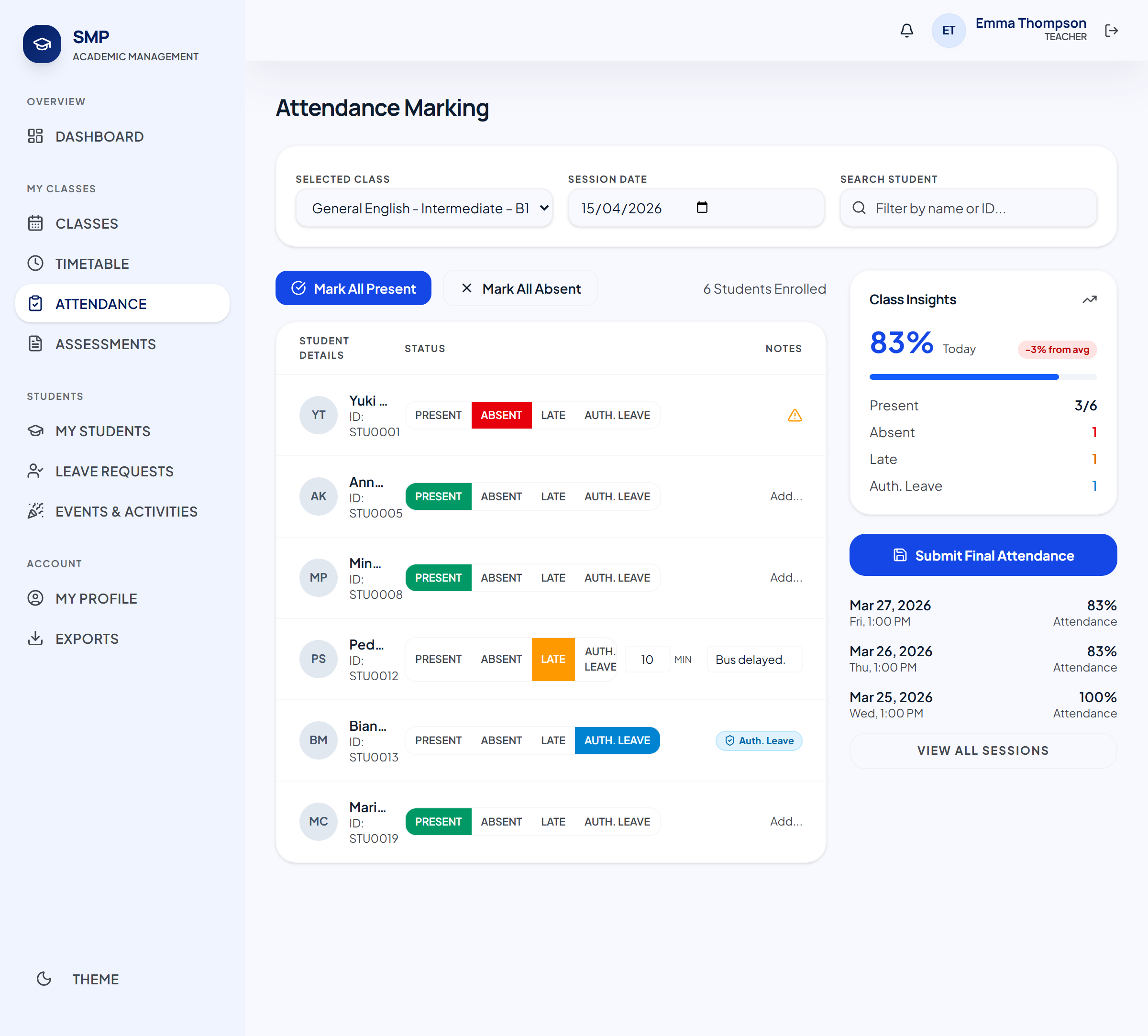This screenshot has height=1036, width=1148.
Task: Mark Bian STU0013 as Present
Action: (x=438, y=740)
